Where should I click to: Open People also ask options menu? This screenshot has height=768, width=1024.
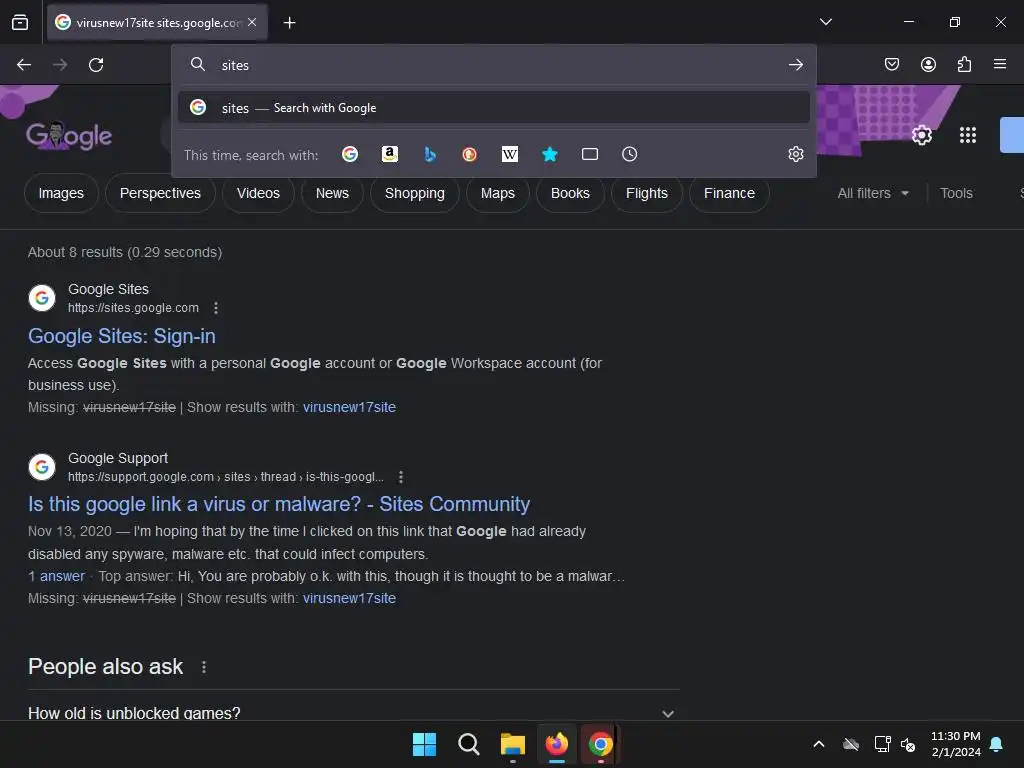pos(204,667)
